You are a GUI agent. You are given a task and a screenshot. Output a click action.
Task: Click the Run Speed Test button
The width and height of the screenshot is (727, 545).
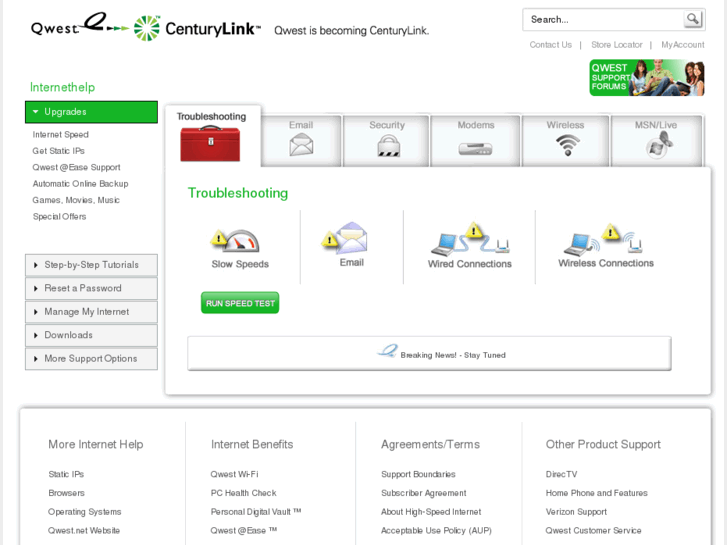[x=240, y=303]
